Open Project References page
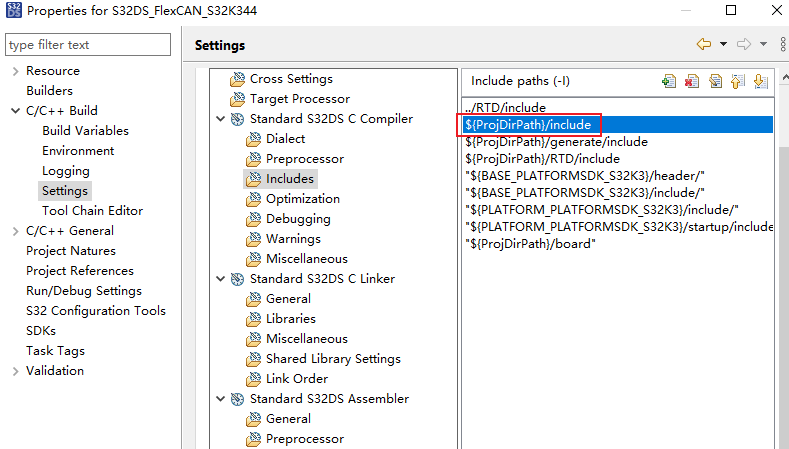This screenshot has height=449, width=789. (x=80, y=271)
